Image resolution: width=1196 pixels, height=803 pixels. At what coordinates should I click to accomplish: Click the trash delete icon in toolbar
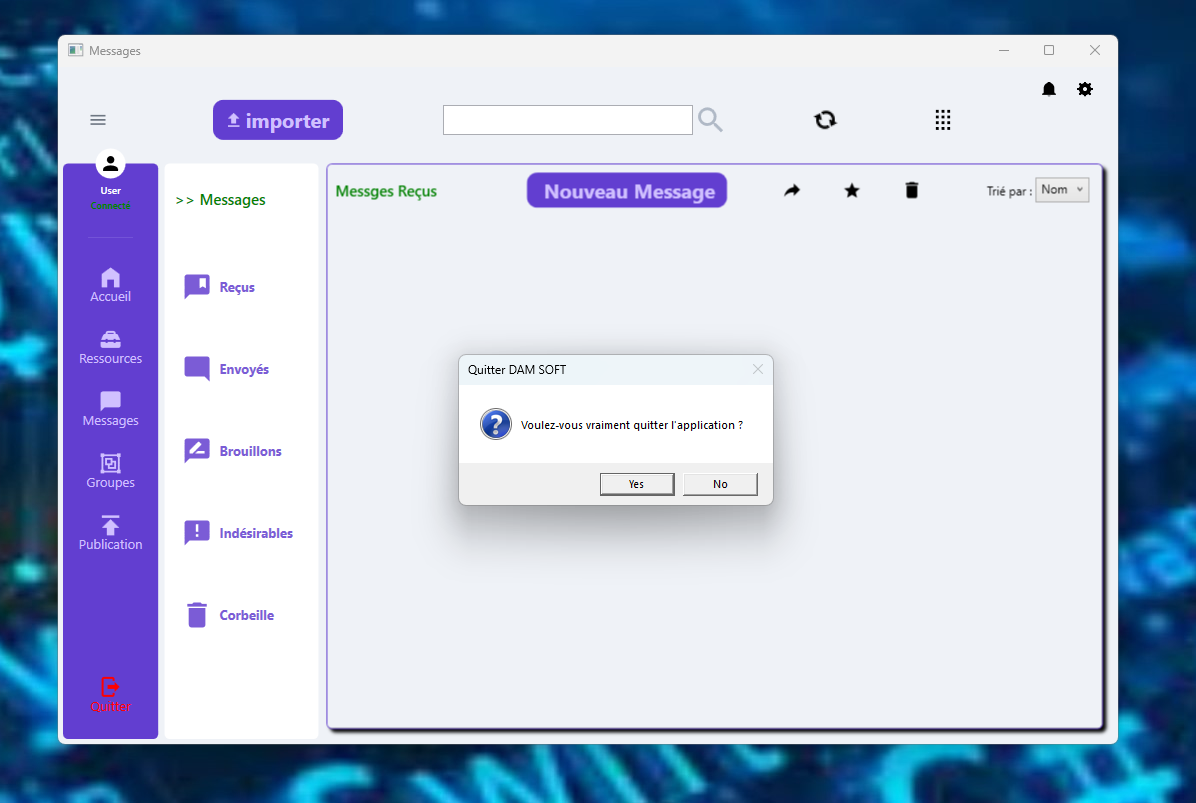pyautogui.click(x=912, y=190)
